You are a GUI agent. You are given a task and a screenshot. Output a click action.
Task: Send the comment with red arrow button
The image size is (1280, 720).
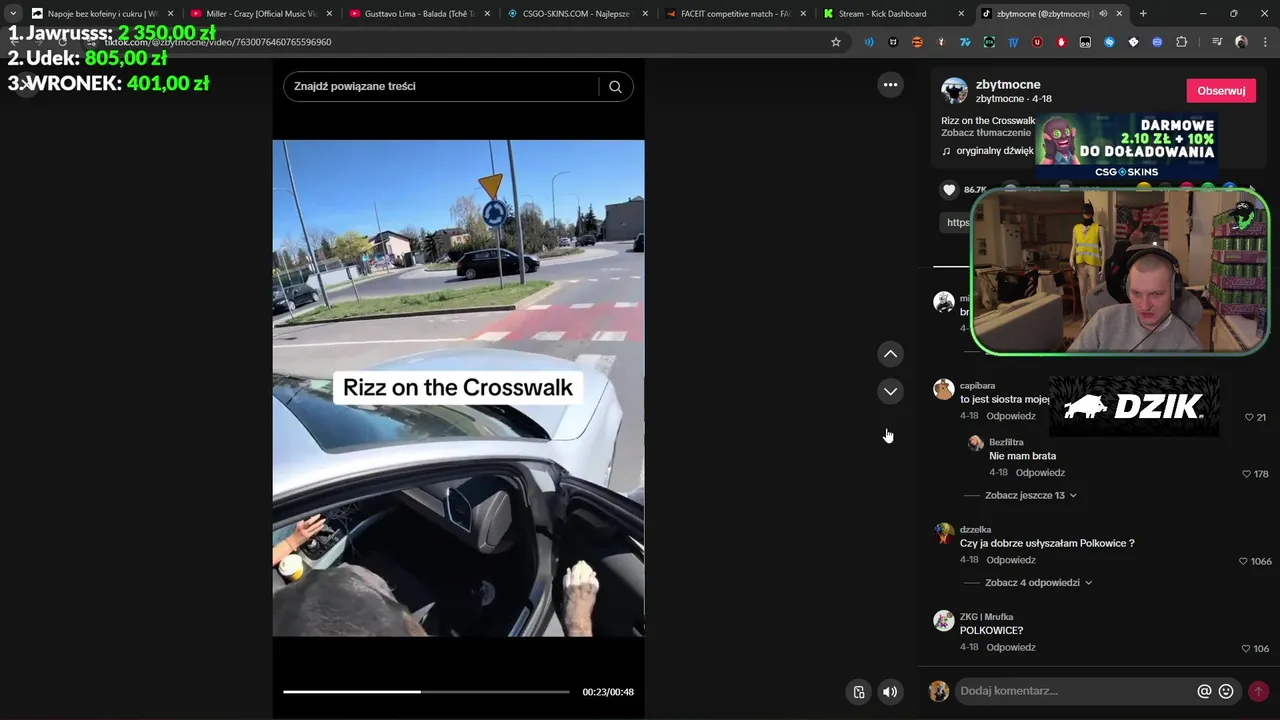(x=1258, y=691)
